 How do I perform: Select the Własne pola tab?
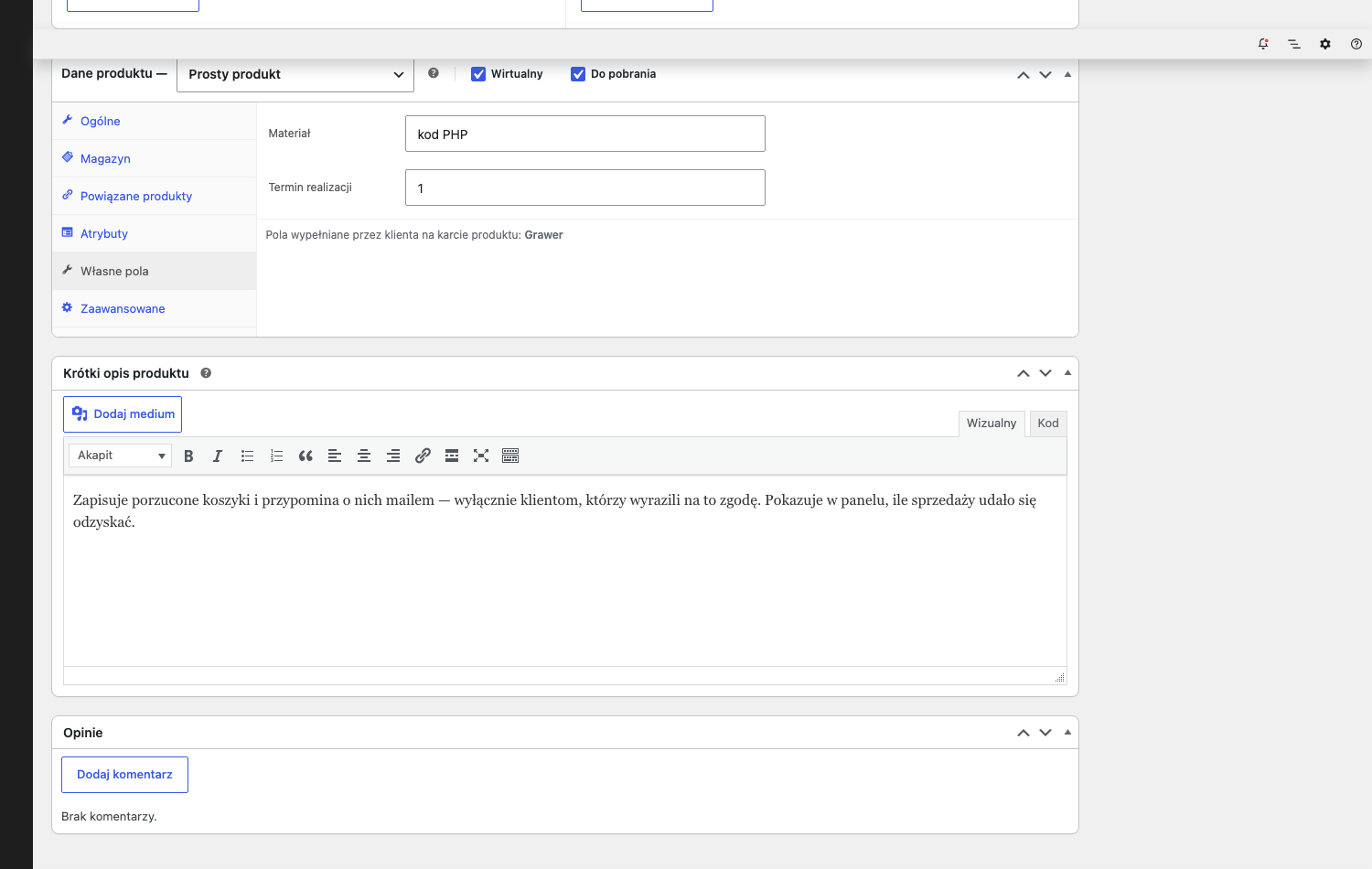point(155,271)
